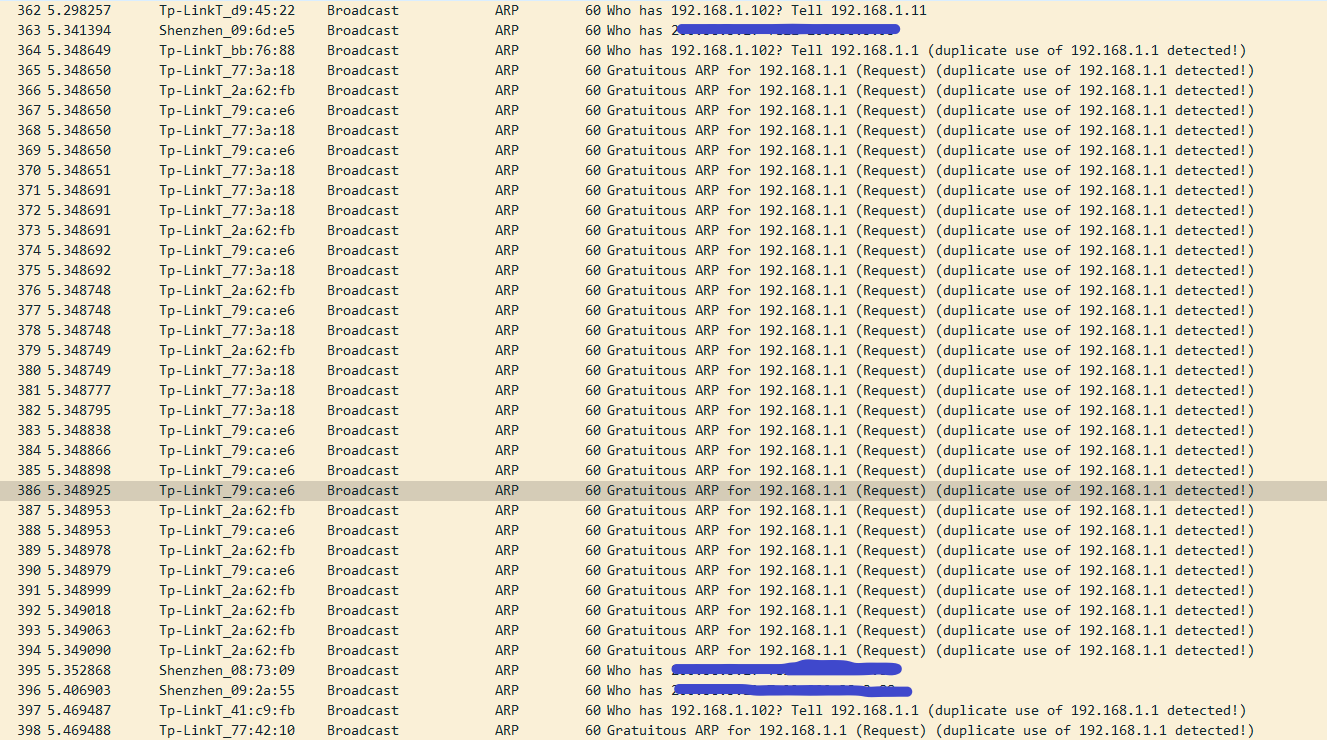Click the time 5.348978 entry
Image resolution: width=1327 pixels, height=740 pixels.
[x=79, y=550]
